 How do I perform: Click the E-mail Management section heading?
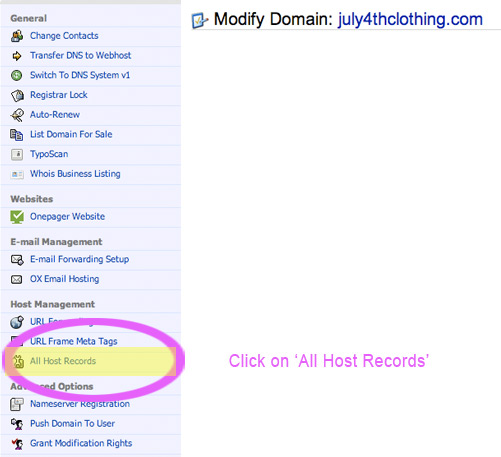(56, 242)
